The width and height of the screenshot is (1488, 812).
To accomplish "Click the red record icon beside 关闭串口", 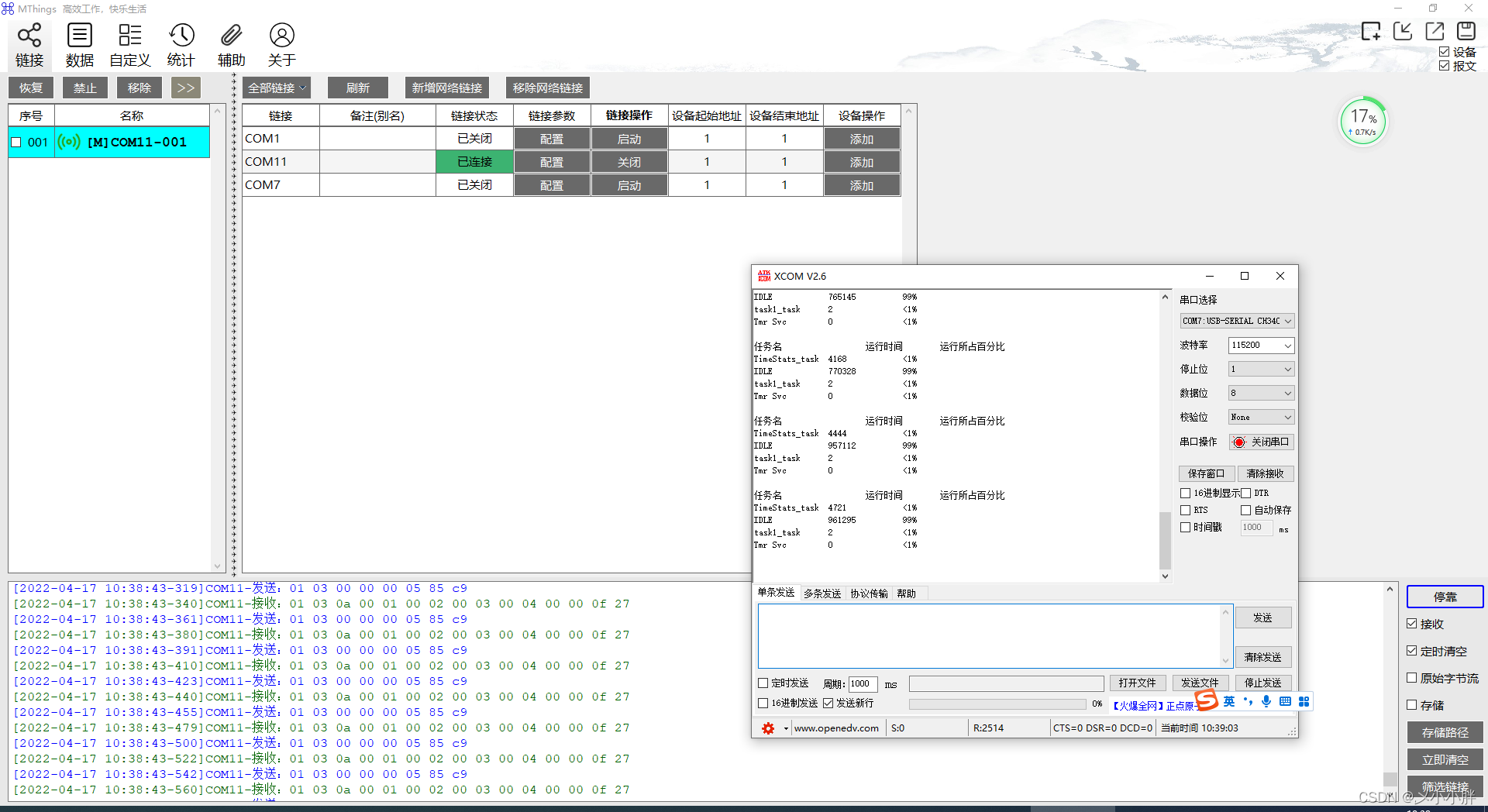I will click(1238, 442).
